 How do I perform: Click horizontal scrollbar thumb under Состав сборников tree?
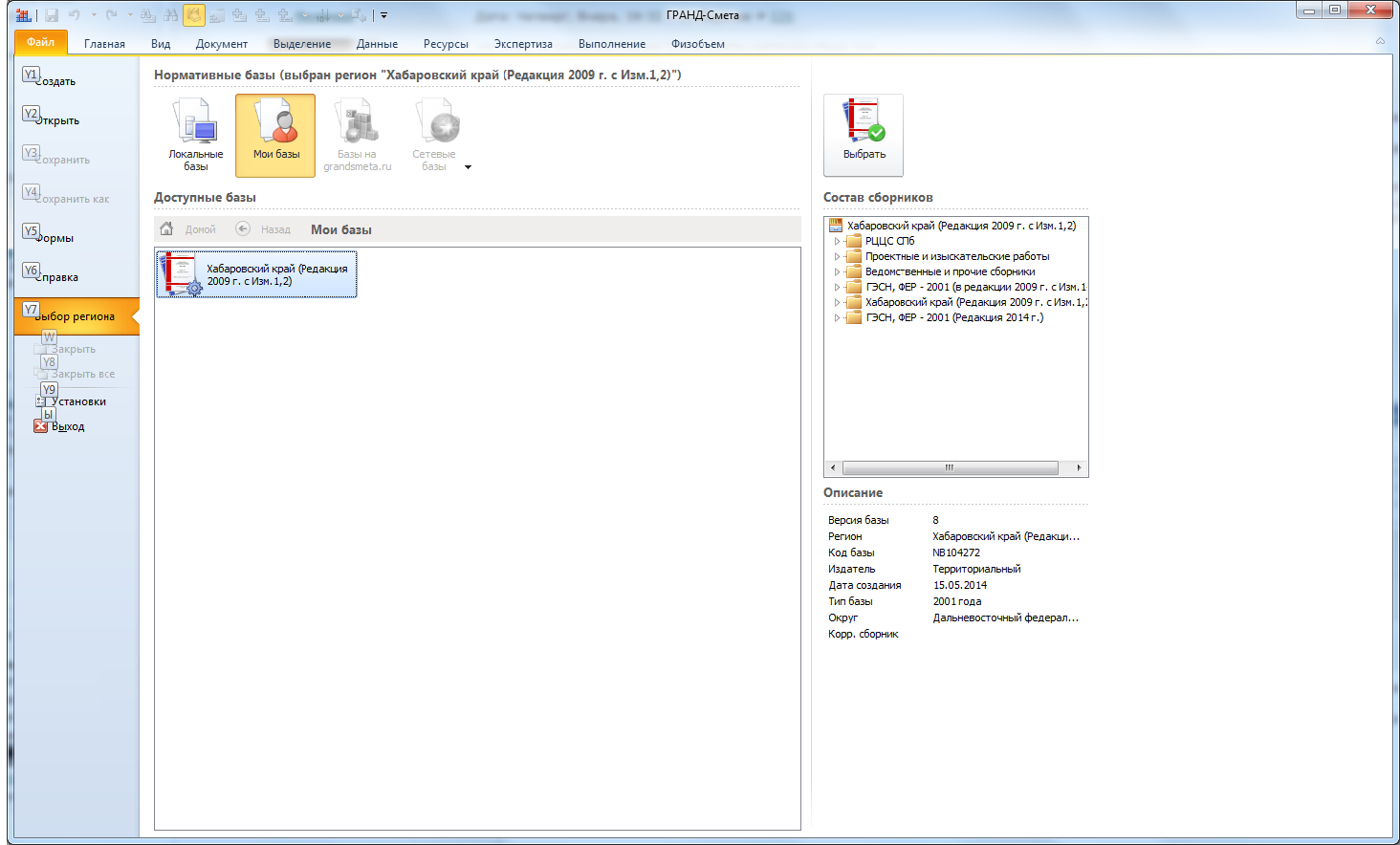pos(950,467)
